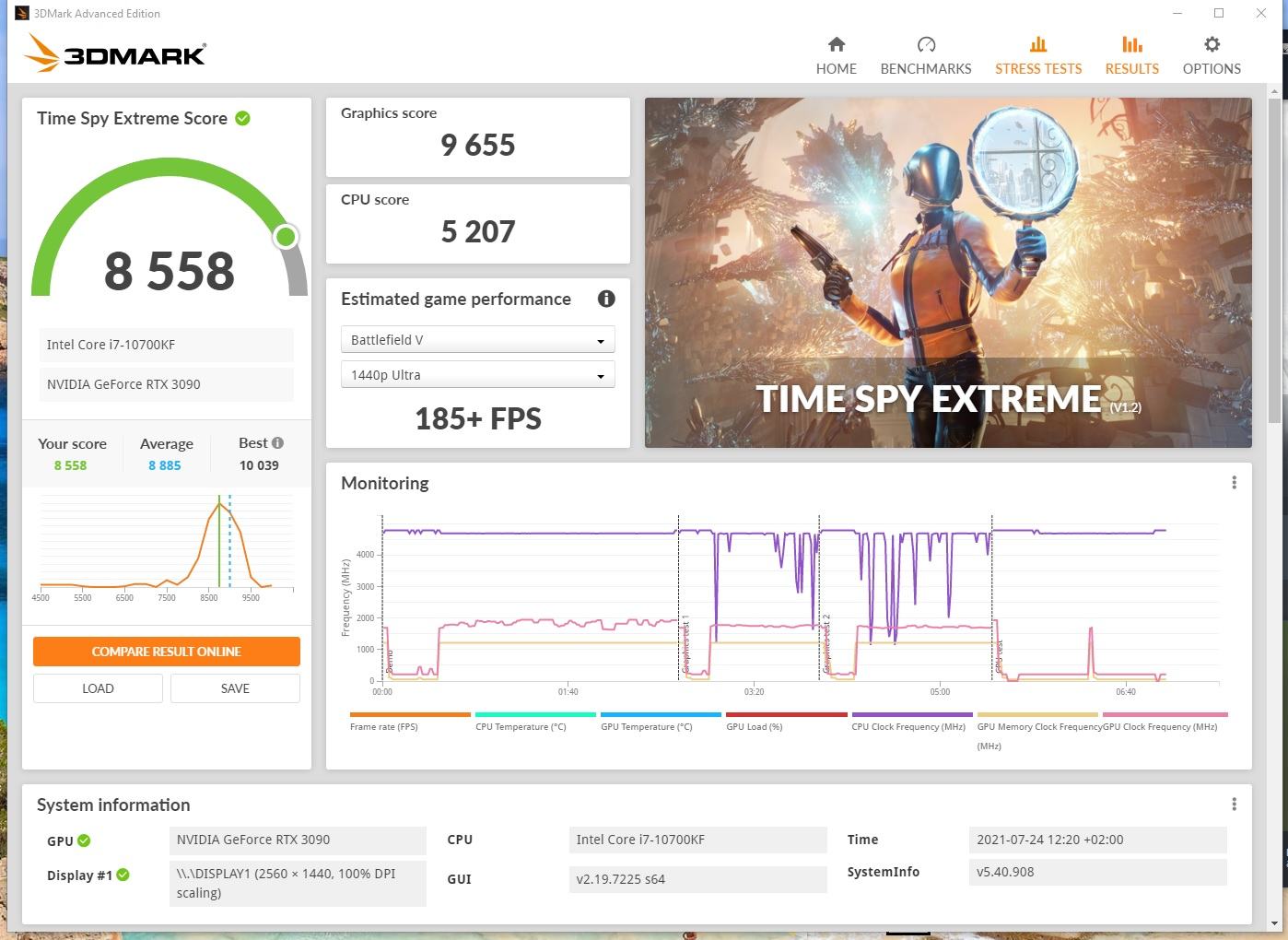Click Graphics test 2 marker in monitoring chart

click(826, 644)
